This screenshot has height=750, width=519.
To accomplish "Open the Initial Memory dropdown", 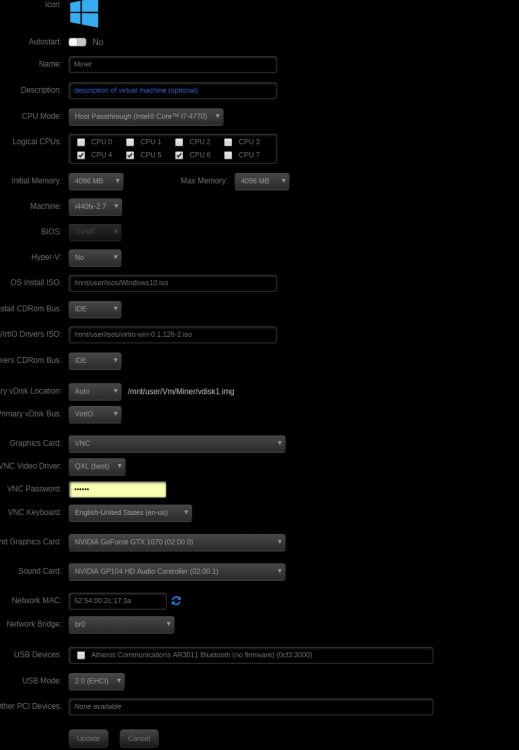I will 96,181.
